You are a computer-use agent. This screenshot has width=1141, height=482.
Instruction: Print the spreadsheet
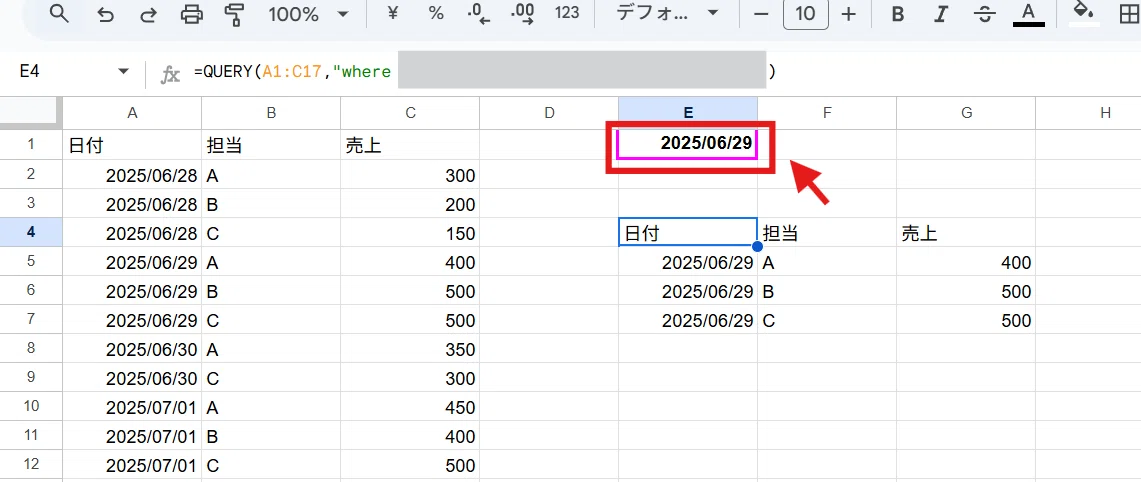point(191,14)
